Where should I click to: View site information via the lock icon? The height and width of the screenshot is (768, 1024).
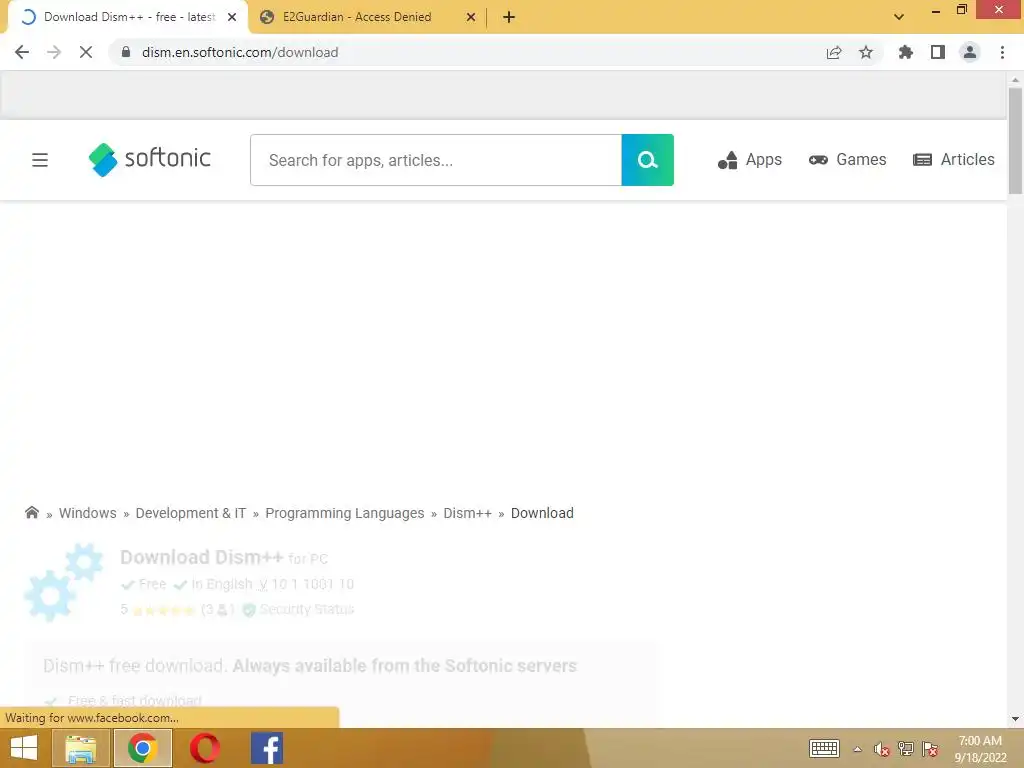tap(126, 52)
